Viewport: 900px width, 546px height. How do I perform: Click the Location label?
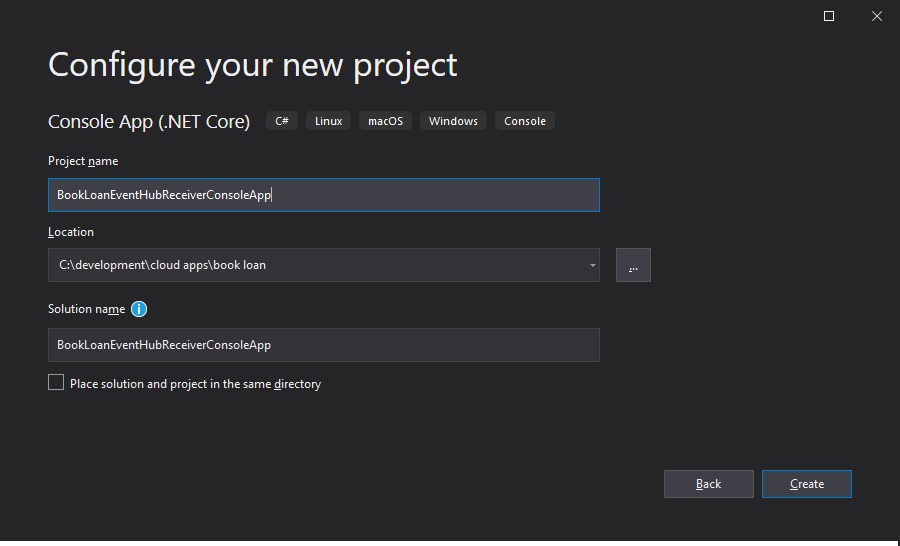71,232
